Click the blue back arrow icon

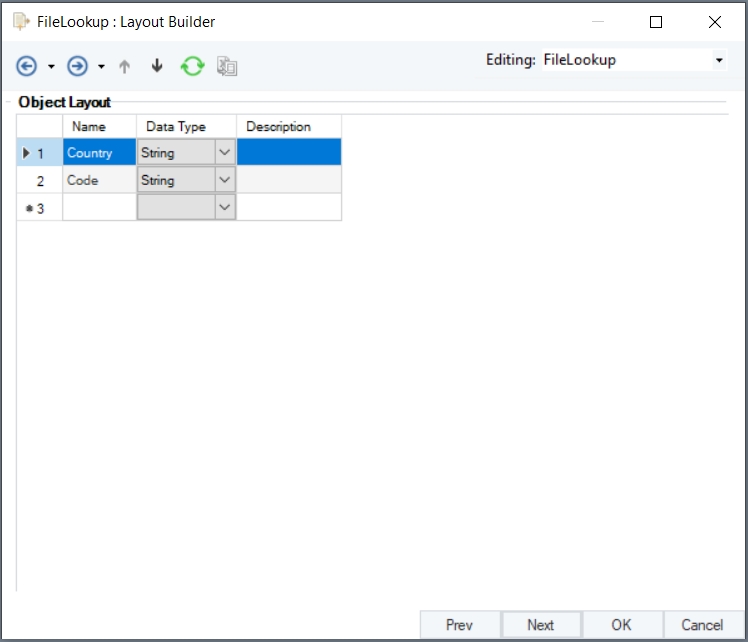point(27,66)
